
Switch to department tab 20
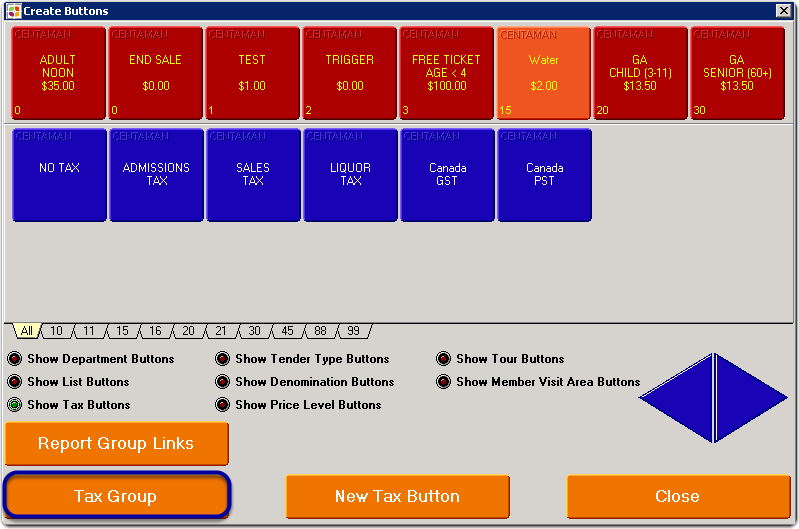189,331
